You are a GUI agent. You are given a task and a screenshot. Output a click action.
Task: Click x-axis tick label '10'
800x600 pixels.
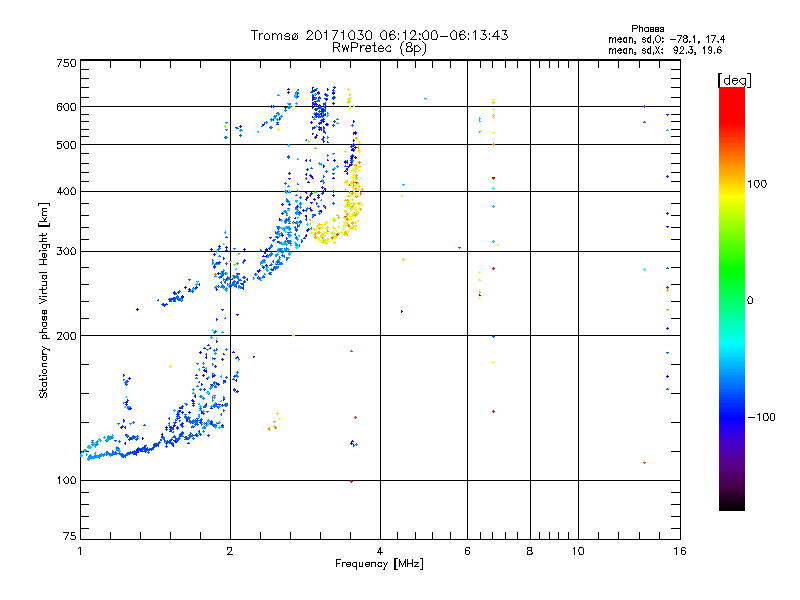578,551
